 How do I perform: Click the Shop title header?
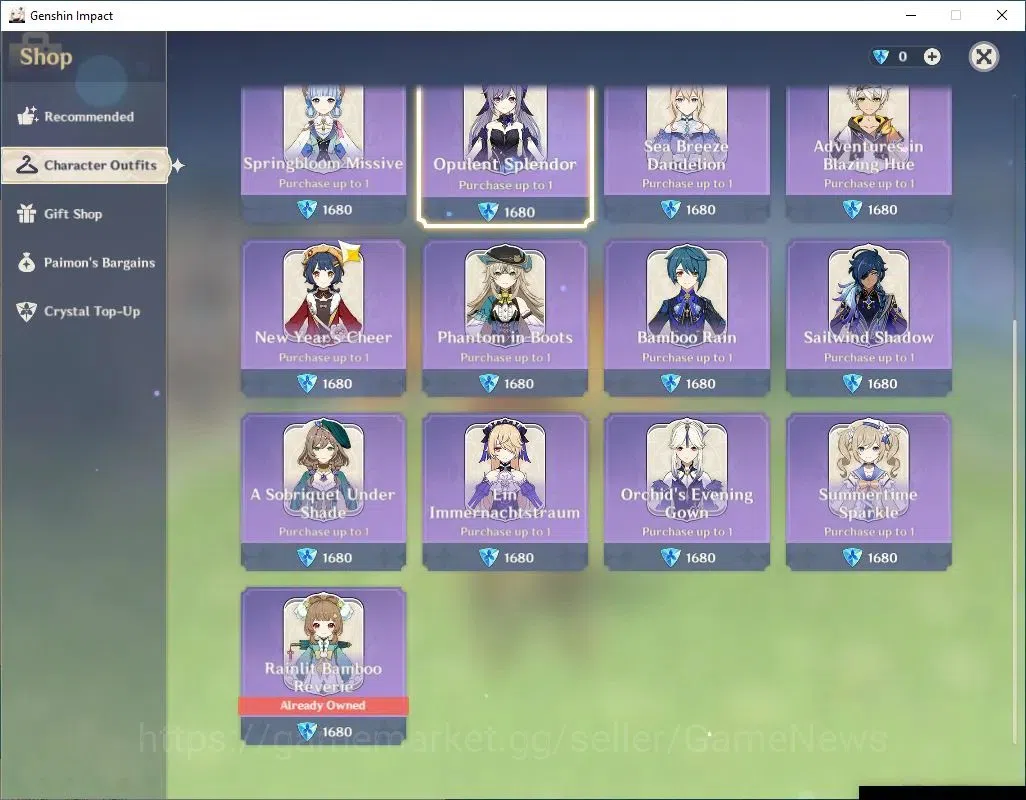click(46, 57)
